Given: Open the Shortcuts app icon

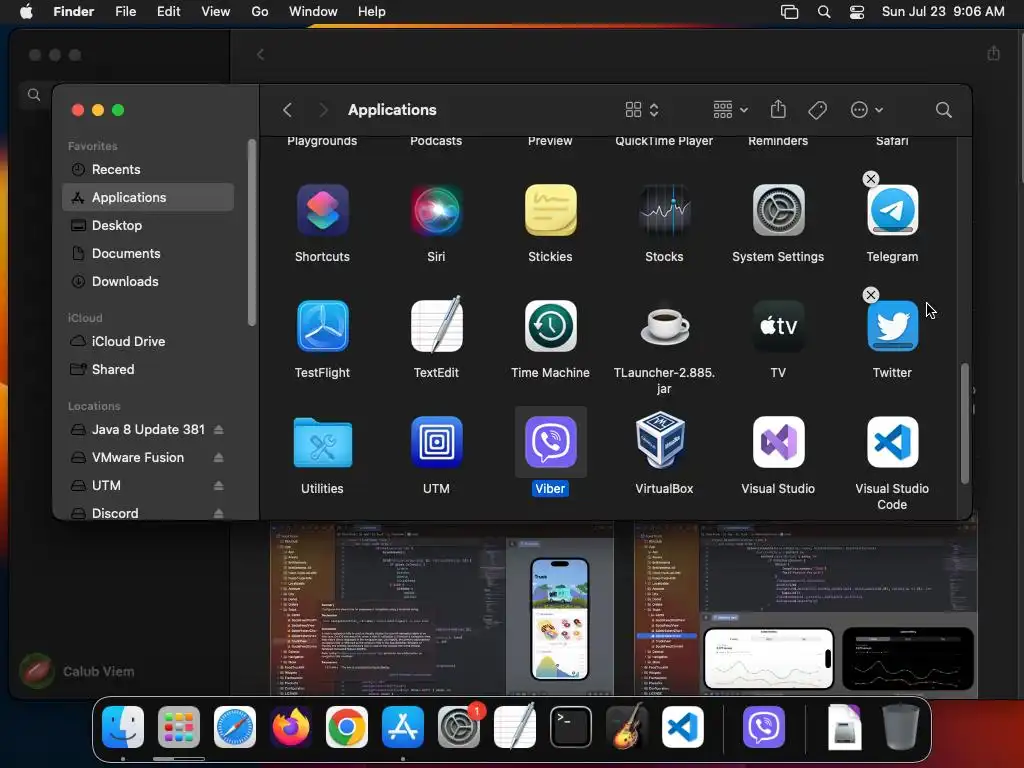Looking at the screenshot, I should pos(322,210).
